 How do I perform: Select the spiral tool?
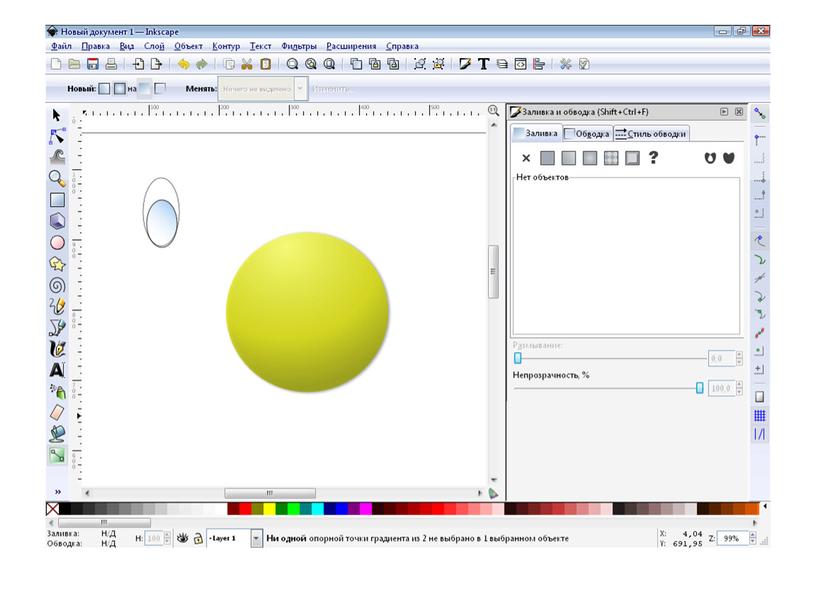coord(57,285)
